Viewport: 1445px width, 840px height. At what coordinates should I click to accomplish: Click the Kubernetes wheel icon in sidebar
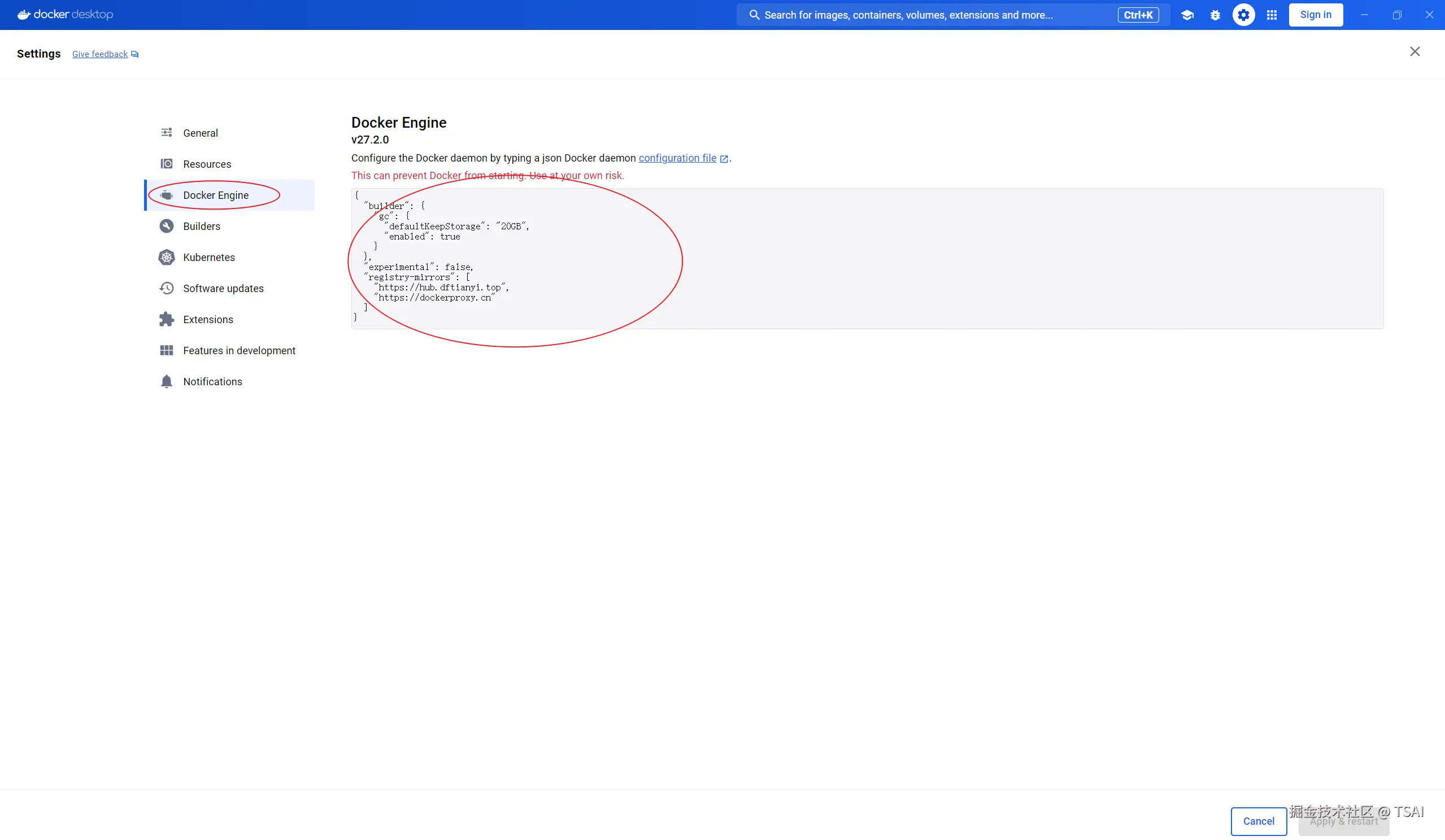click(x=166, y=258)
